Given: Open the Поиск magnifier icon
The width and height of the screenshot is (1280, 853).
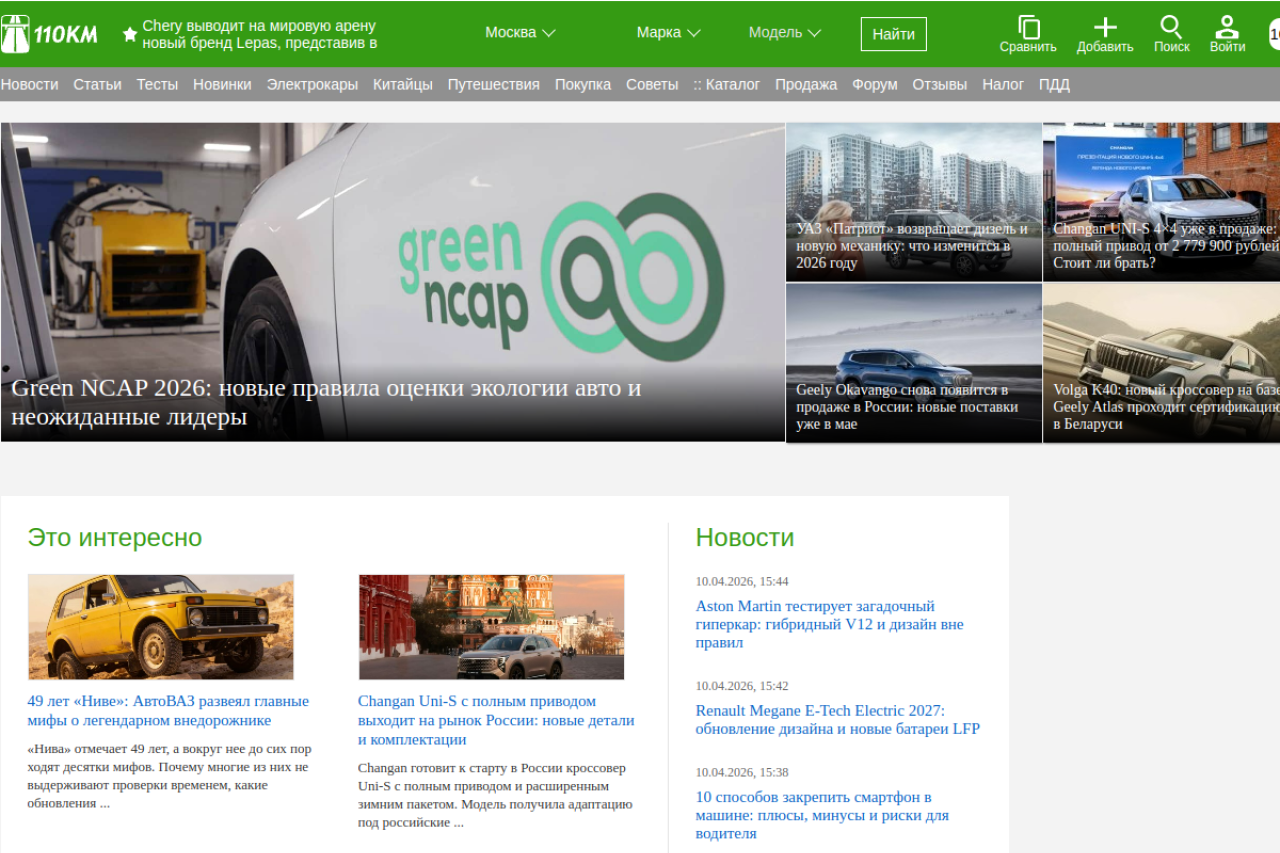Looking at the screenshot, I should (x=1171, y=28).
